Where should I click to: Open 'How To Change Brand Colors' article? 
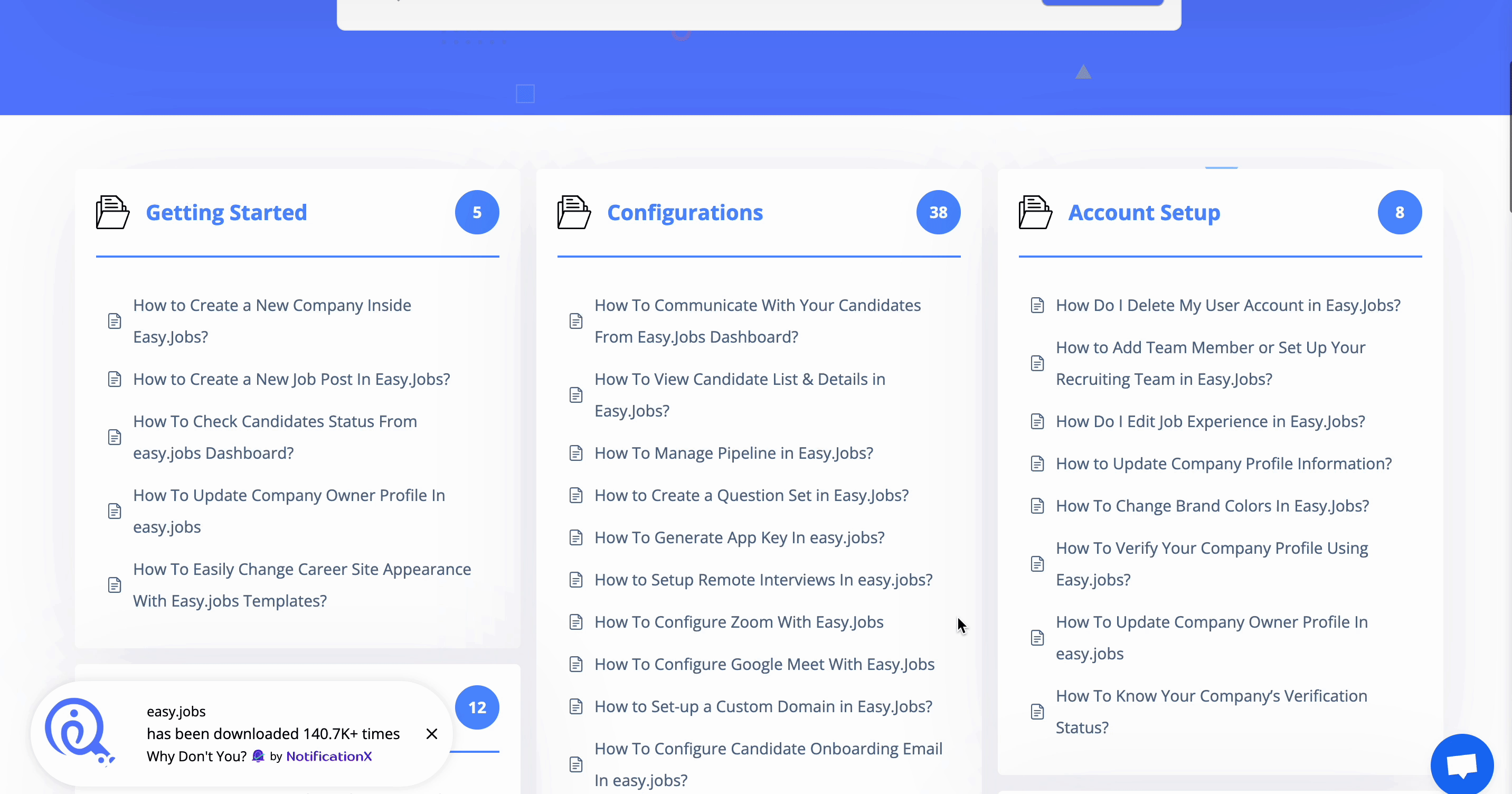pos(1213,506)
